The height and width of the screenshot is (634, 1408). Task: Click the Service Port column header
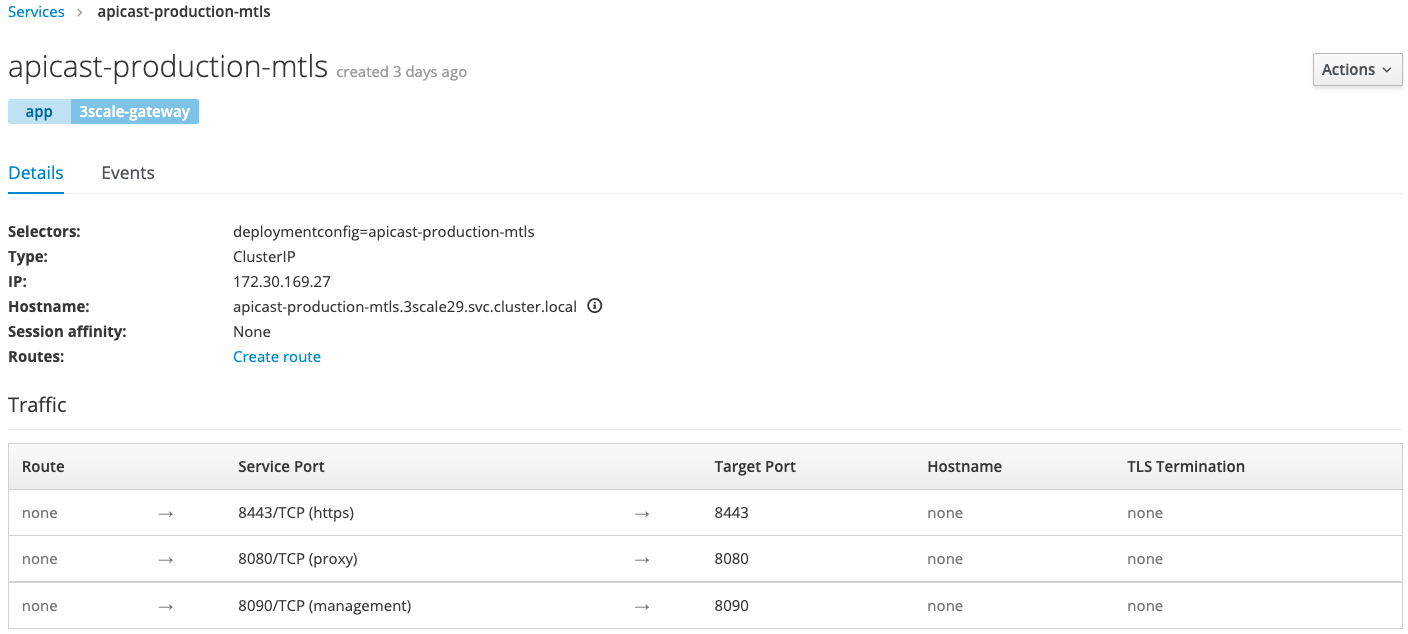(x=281, y=467)
